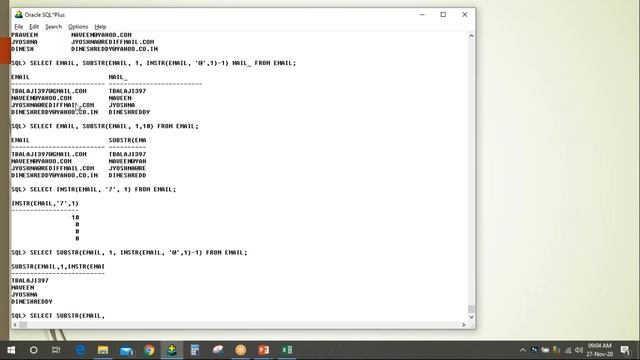Image resolution: width=640 pixels, height=360 pixels.
Task: Click the 'TBALAJI397' value in MAIL_ column
Action: coord(127,91)
